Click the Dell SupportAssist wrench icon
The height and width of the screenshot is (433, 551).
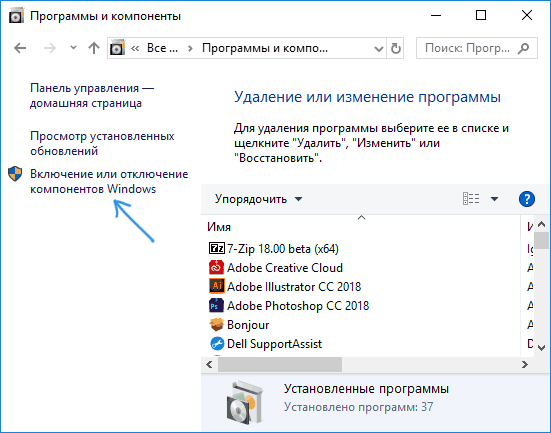click(x=216, y=343)
